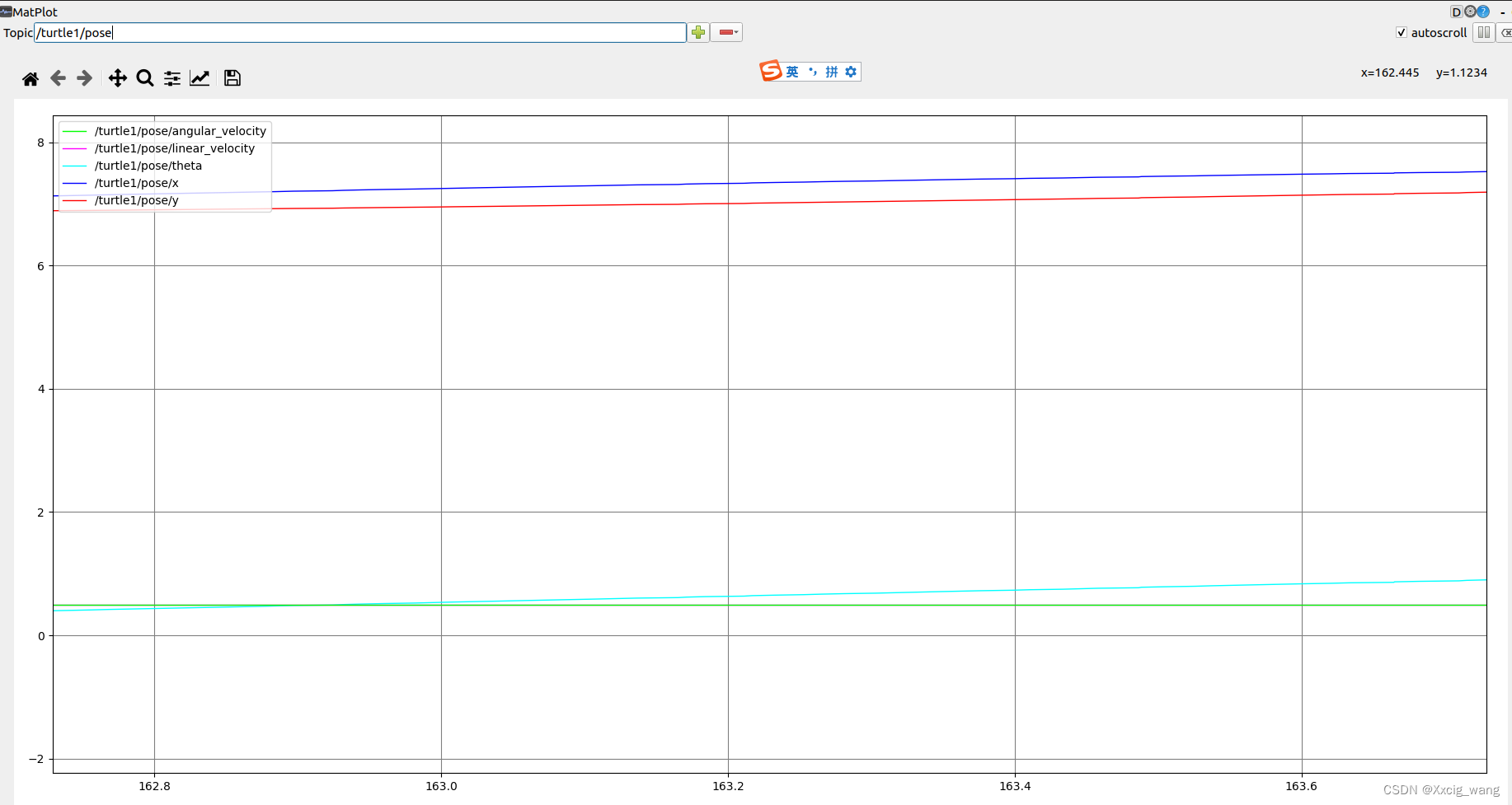Toggle Sogou punctuation mode
The width and height of the screenshot is (1512, 805).
[812, 72]
